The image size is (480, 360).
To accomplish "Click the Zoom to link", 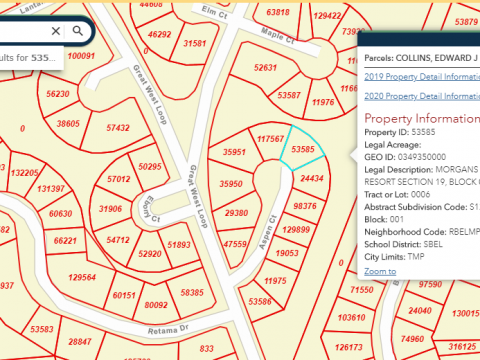I will 380,271.
